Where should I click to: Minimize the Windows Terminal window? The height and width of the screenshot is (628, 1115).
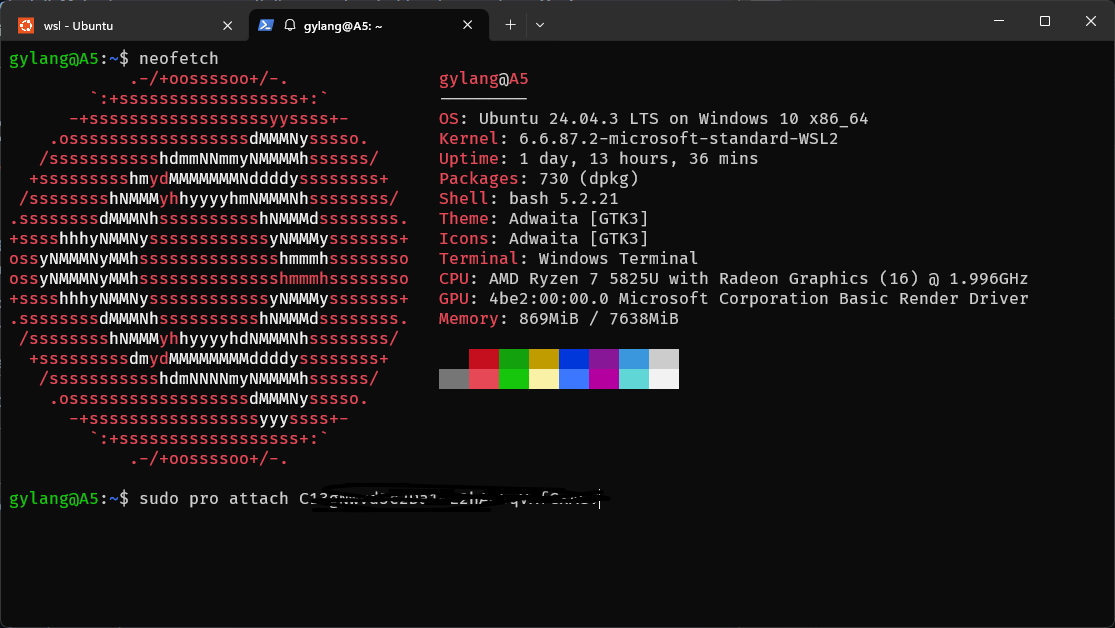coord(999,21)
